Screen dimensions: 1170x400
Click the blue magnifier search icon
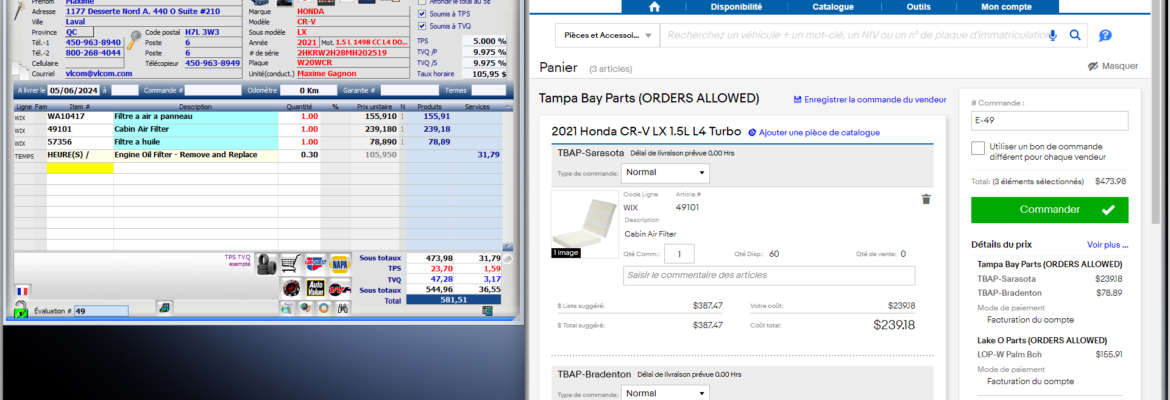[x=1075, y=35]
